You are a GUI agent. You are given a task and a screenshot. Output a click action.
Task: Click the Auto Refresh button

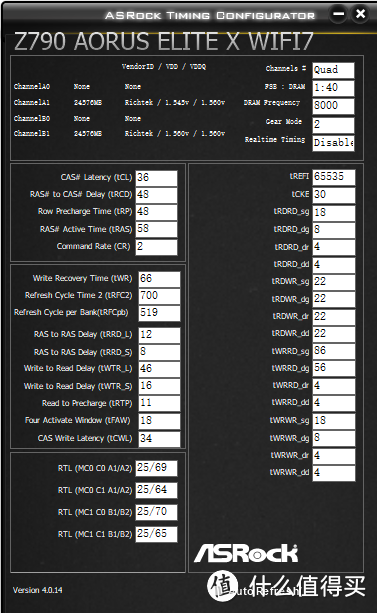[263, 591]
